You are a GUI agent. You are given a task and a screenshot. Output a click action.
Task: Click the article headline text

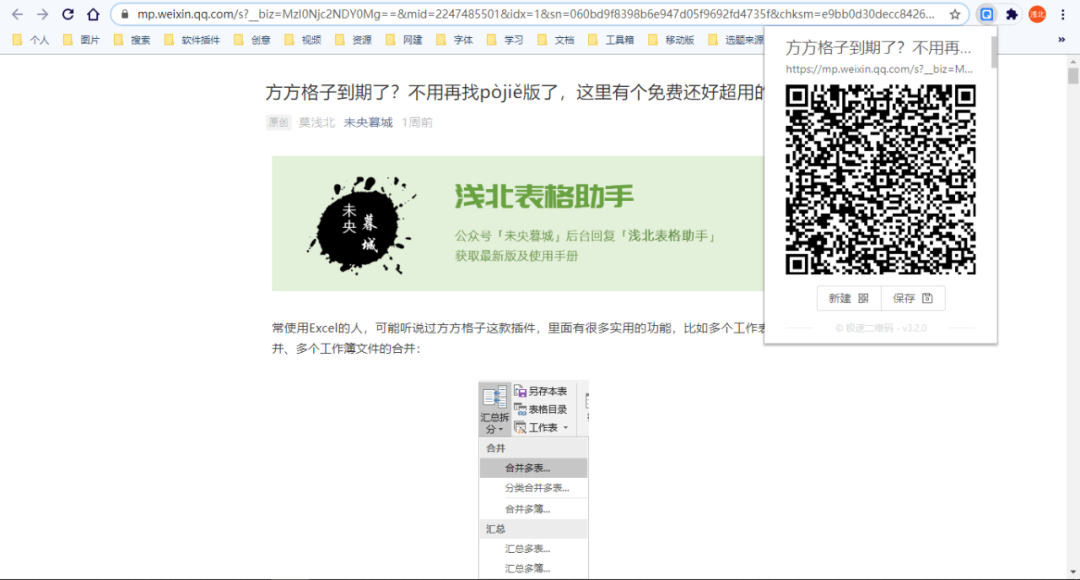pyautogui.click(x=515, y=92)
